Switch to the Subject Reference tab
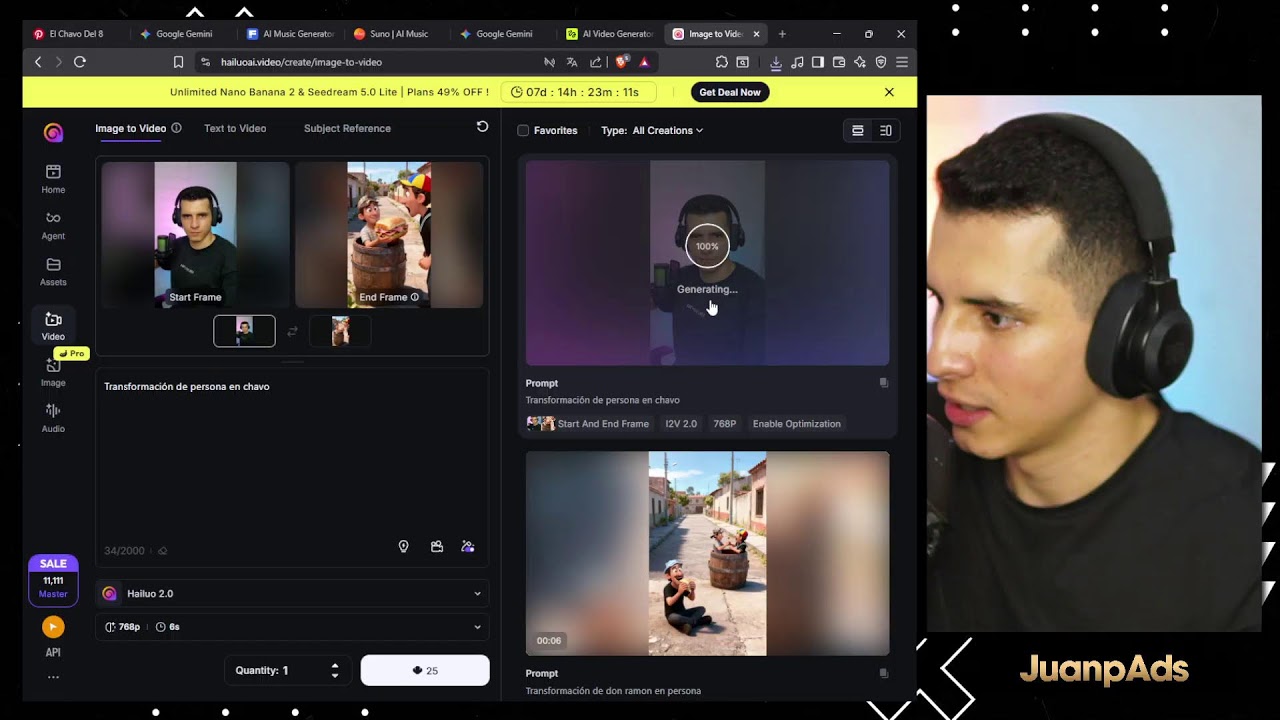Image resolution: width=1280 pixels, height=720 pixels. [x=347, y=128]
